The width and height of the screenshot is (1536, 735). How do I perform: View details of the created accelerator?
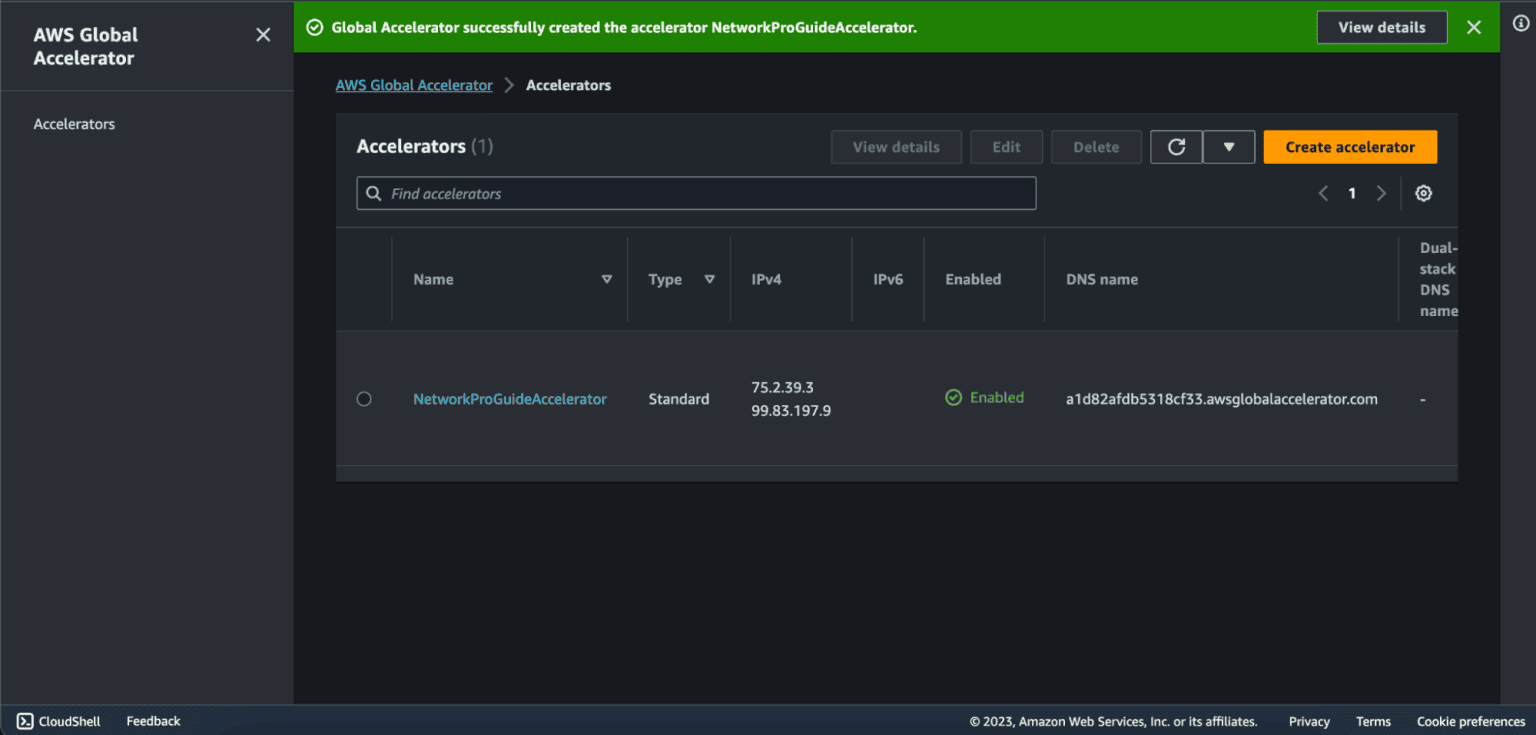1382,27
